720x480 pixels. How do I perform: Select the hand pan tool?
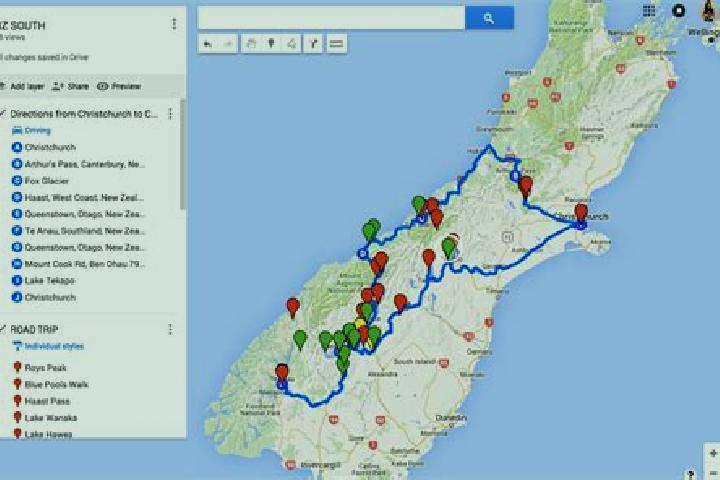tap(251, 44)
